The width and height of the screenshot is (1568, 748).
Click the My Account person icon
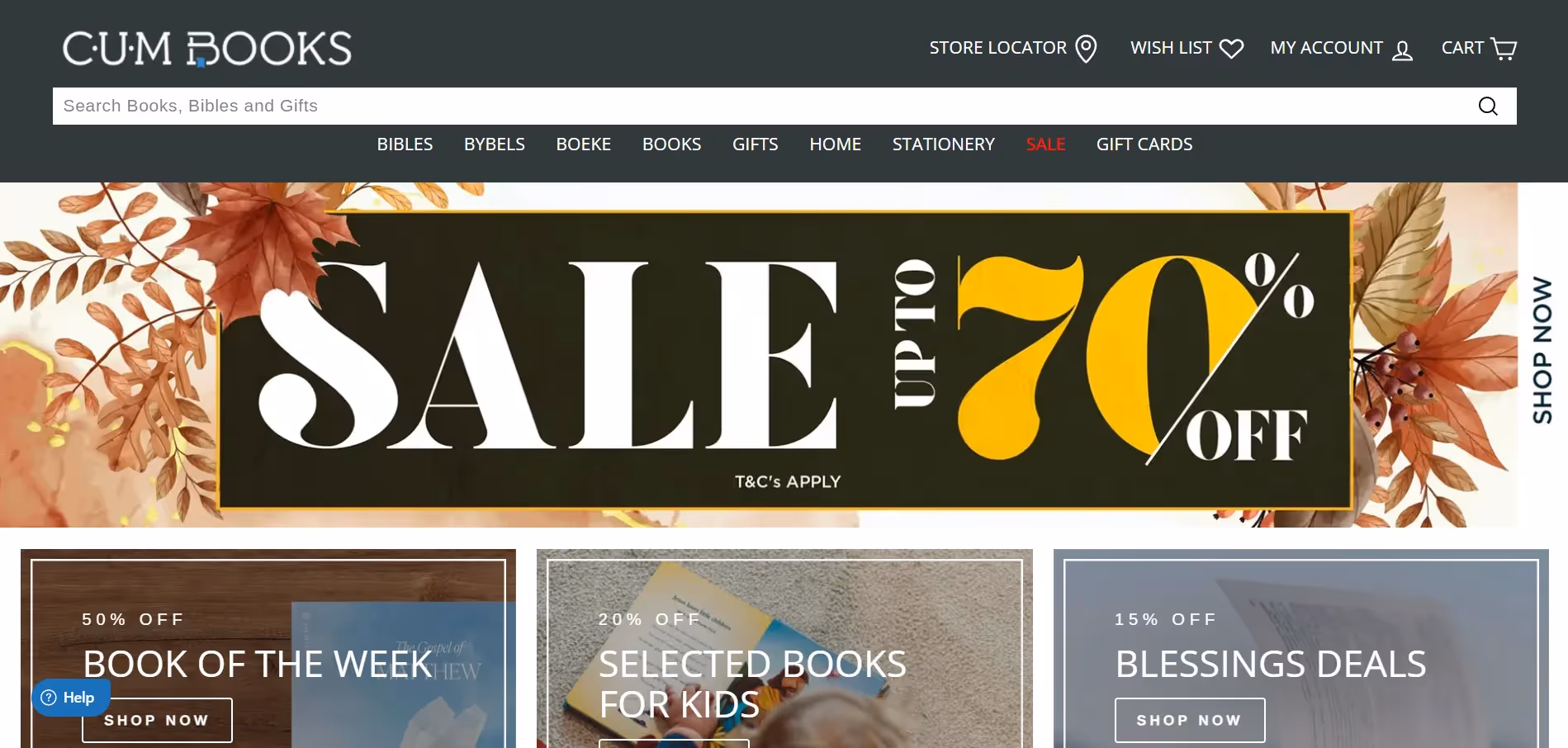click(1402, 50)
